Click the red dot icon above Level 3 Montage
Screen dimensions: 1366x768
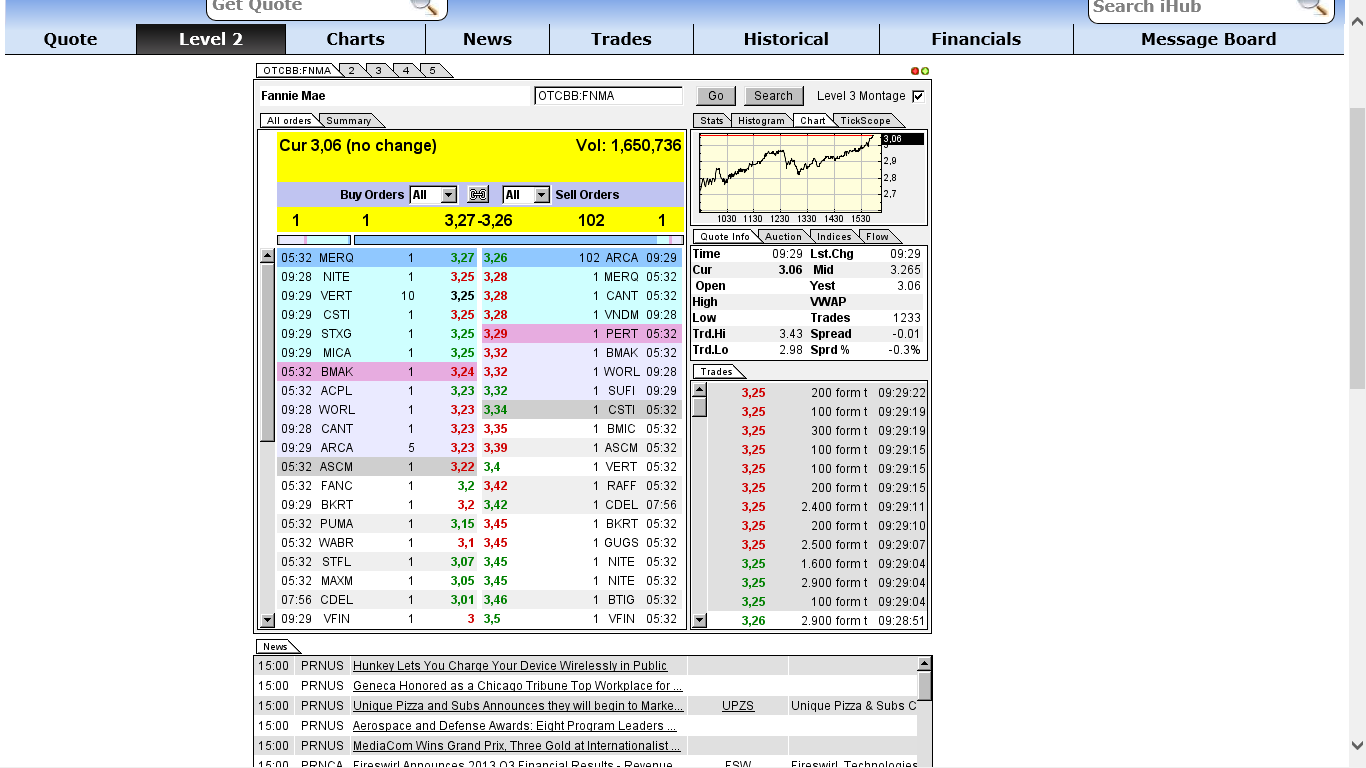tap(915, 71)
